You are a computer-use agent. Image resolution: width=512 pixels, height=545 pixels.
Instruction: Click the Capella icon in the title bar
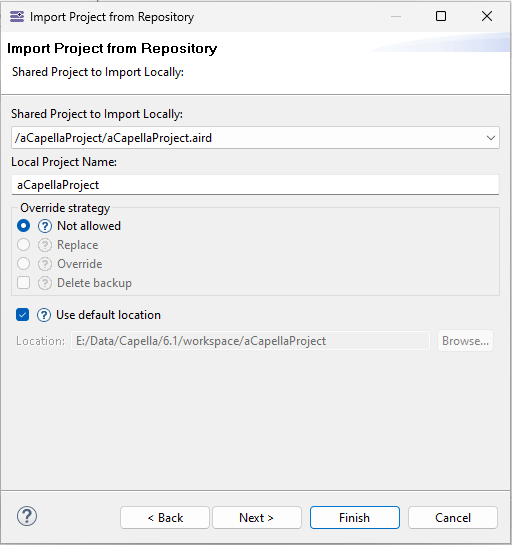tap(17, 17)
